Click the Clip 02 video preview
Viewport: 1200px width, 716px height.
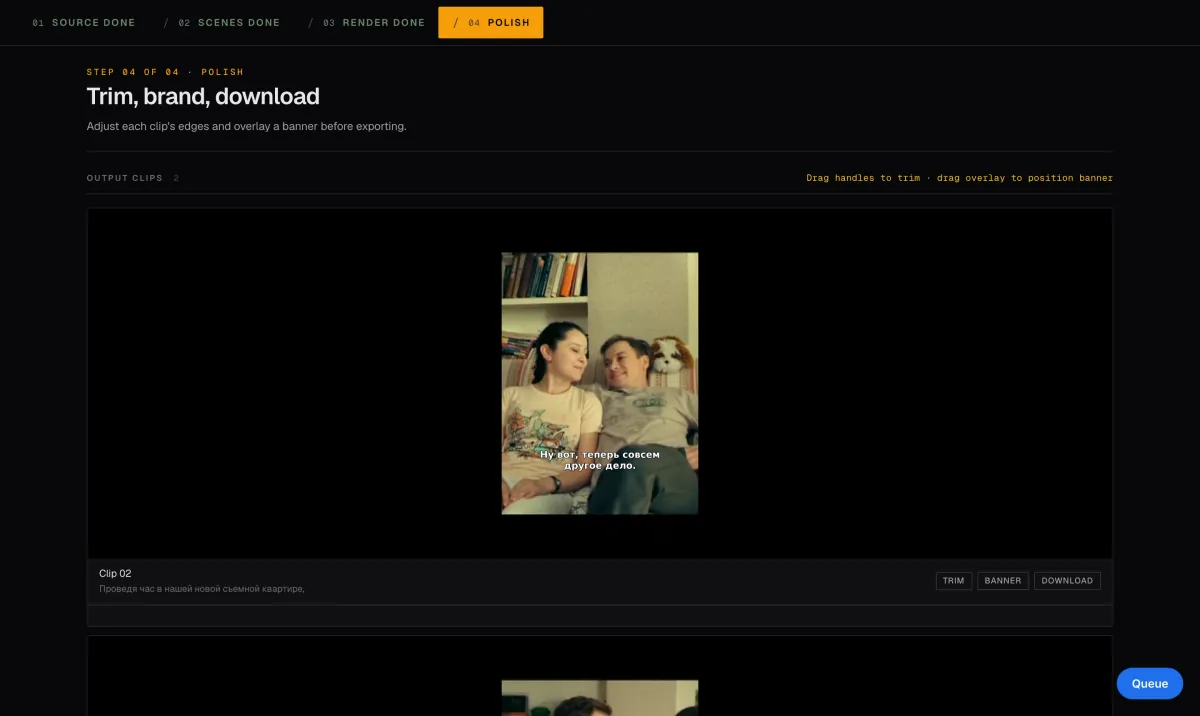600,383
